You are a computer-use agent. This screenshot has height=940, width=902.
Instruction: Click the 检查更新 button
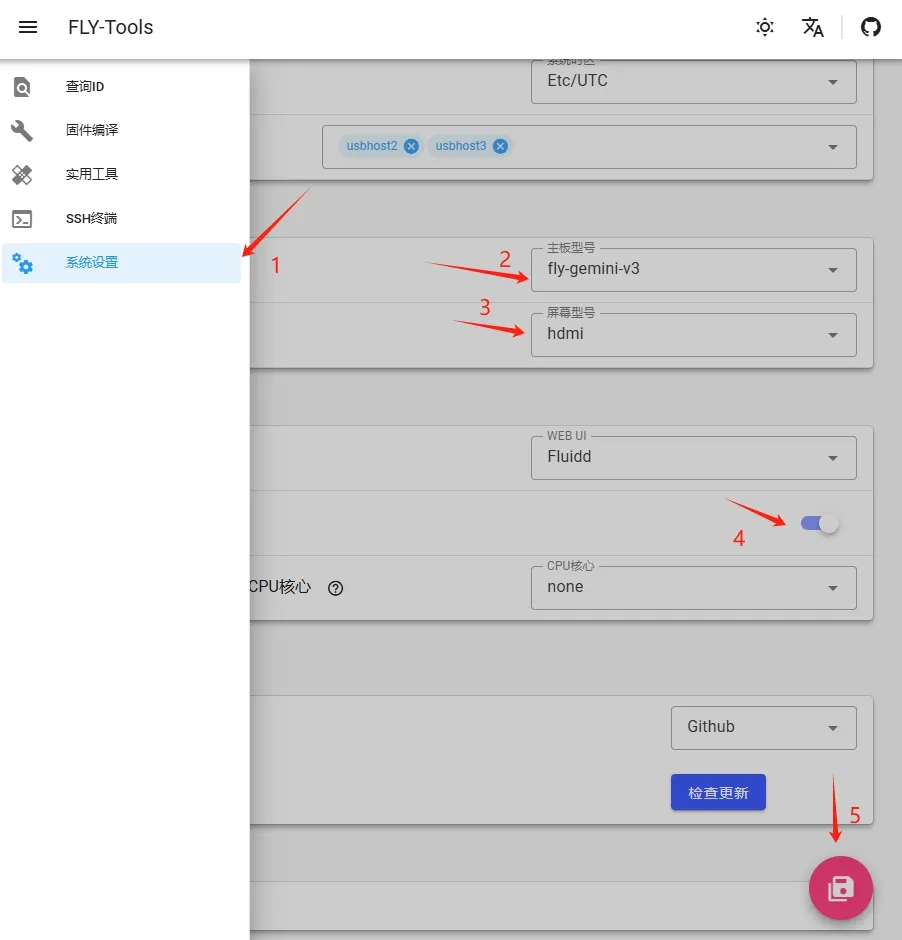click(x=718, y=792)
